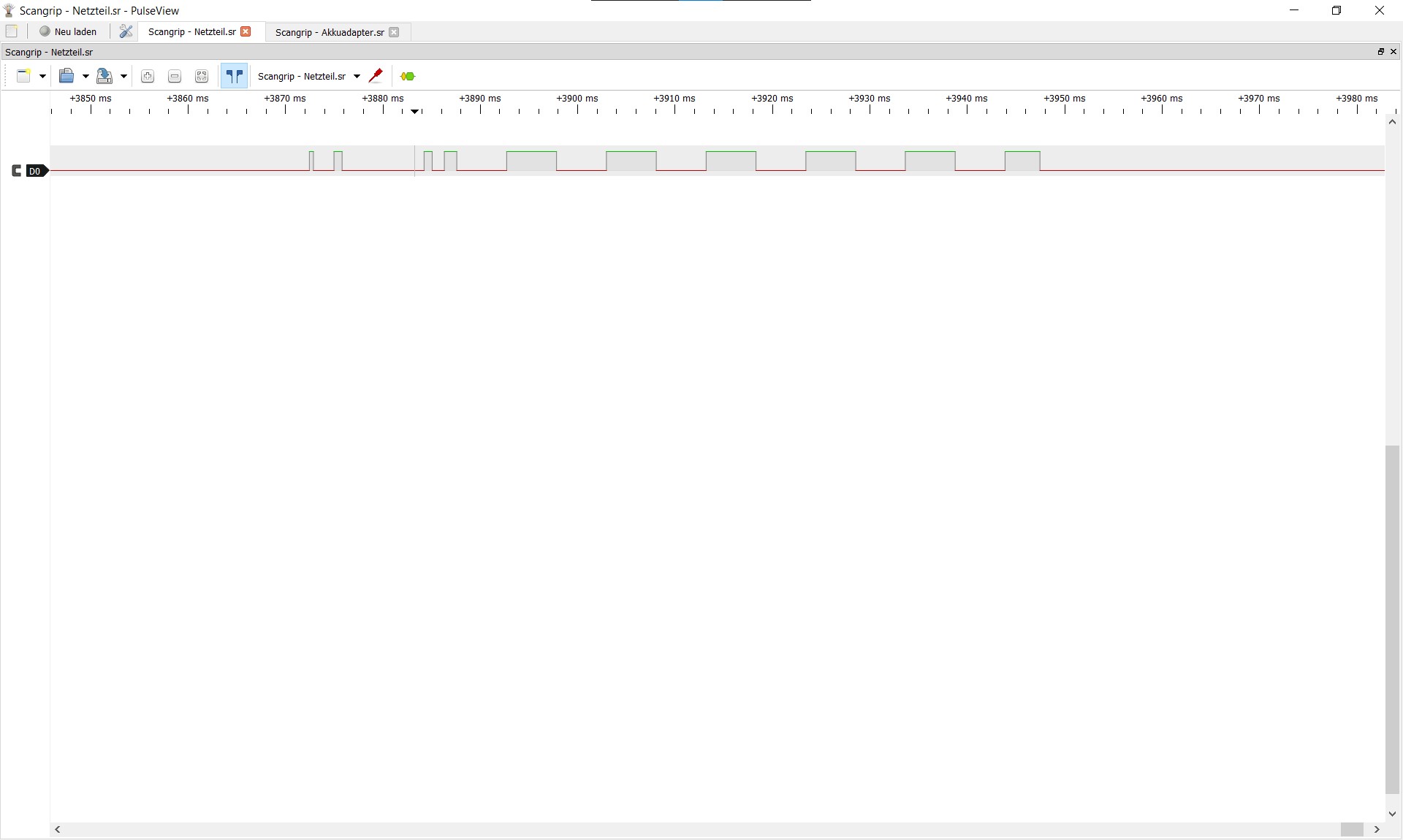Click the new session icon
The image size is (1403, 840).
coord(12,31)
